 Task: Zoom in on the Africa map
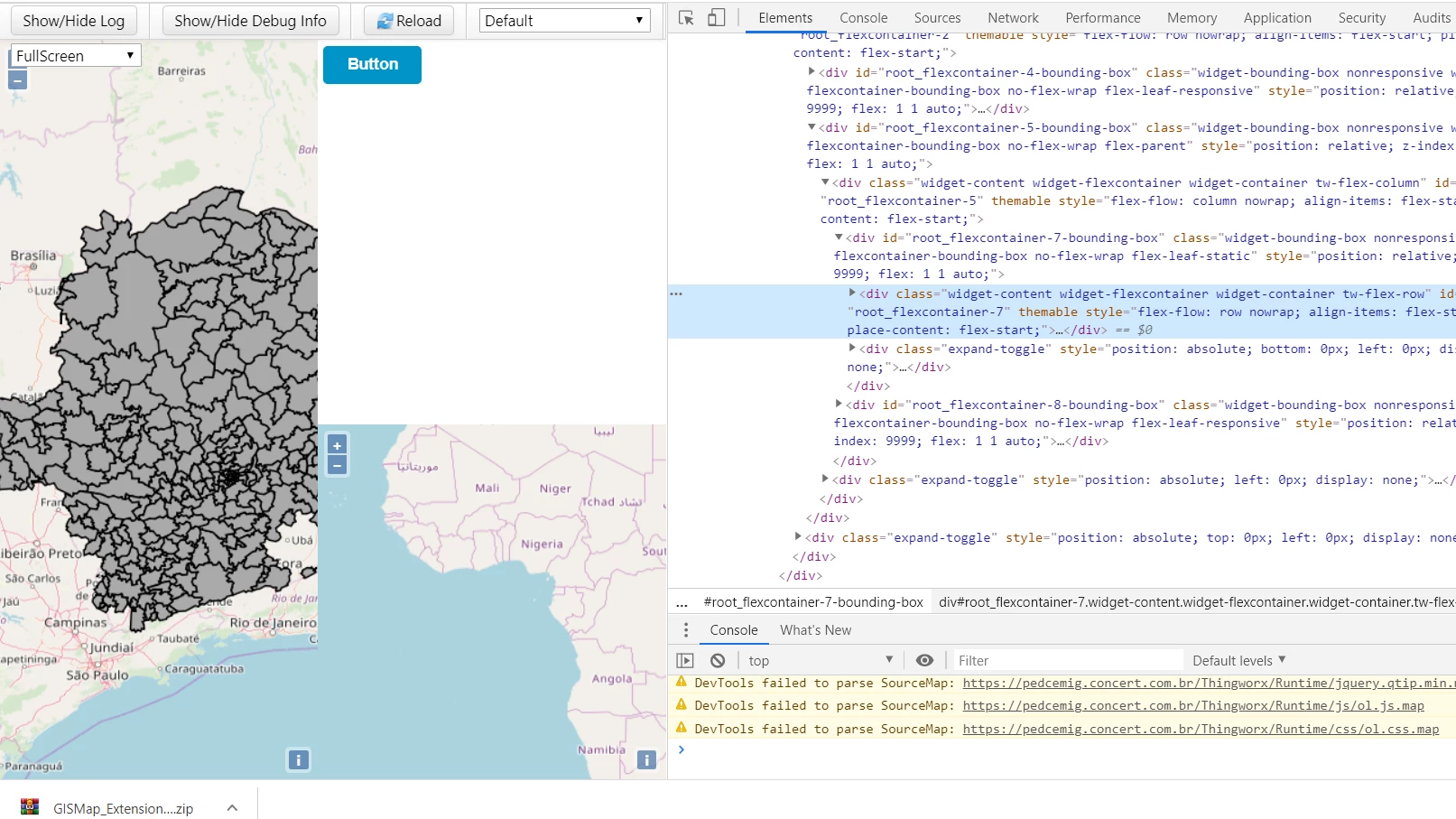(337, 445)
